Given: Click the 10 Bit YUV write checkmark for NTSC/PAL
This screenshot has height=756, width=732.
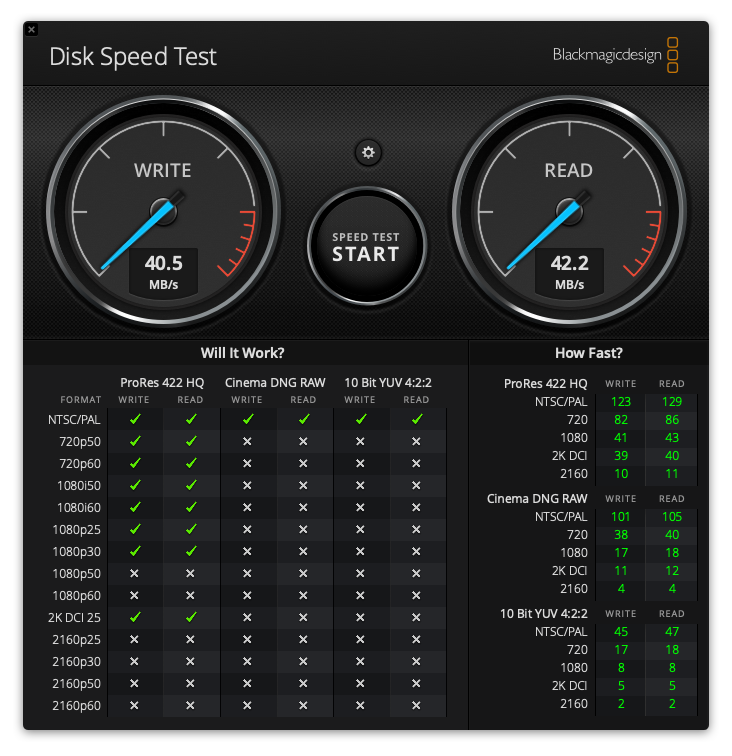Looking at the screenshot, I should (x=361, y=419).
